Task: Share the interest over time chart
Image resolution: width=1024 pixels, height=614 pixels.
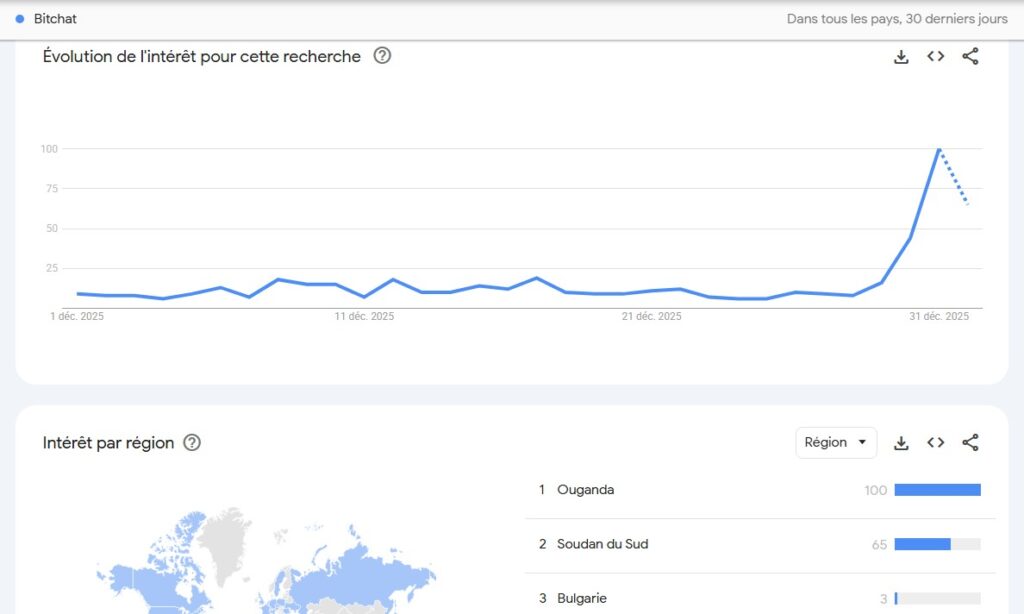Action: click(970, 57)
